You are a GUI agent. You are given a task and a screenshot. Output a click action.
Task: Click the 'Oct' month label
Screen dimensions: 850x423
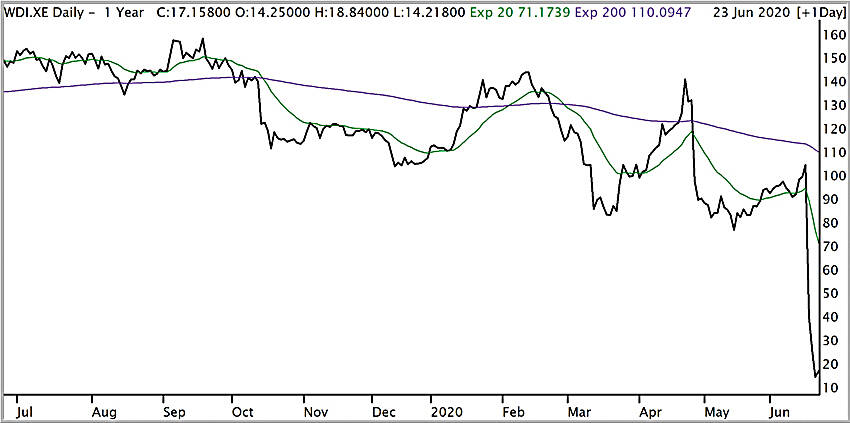242,412
